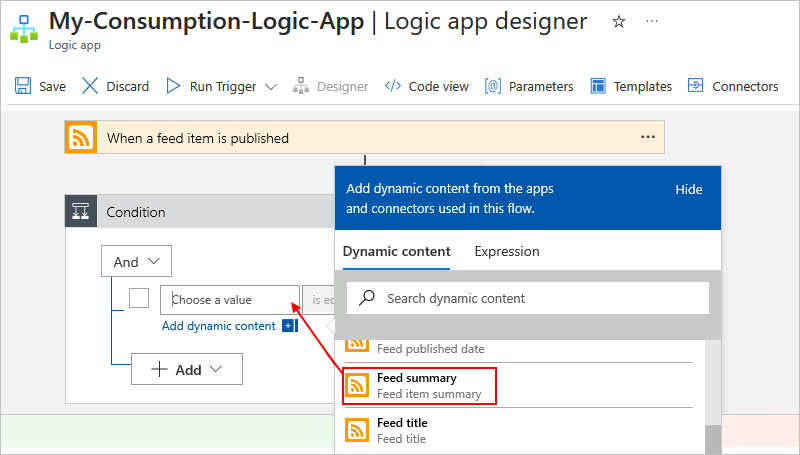The width and height of the screenshot is (800, 455).
Task: Open the And operator dropdown
Action: tap(137, 262)
